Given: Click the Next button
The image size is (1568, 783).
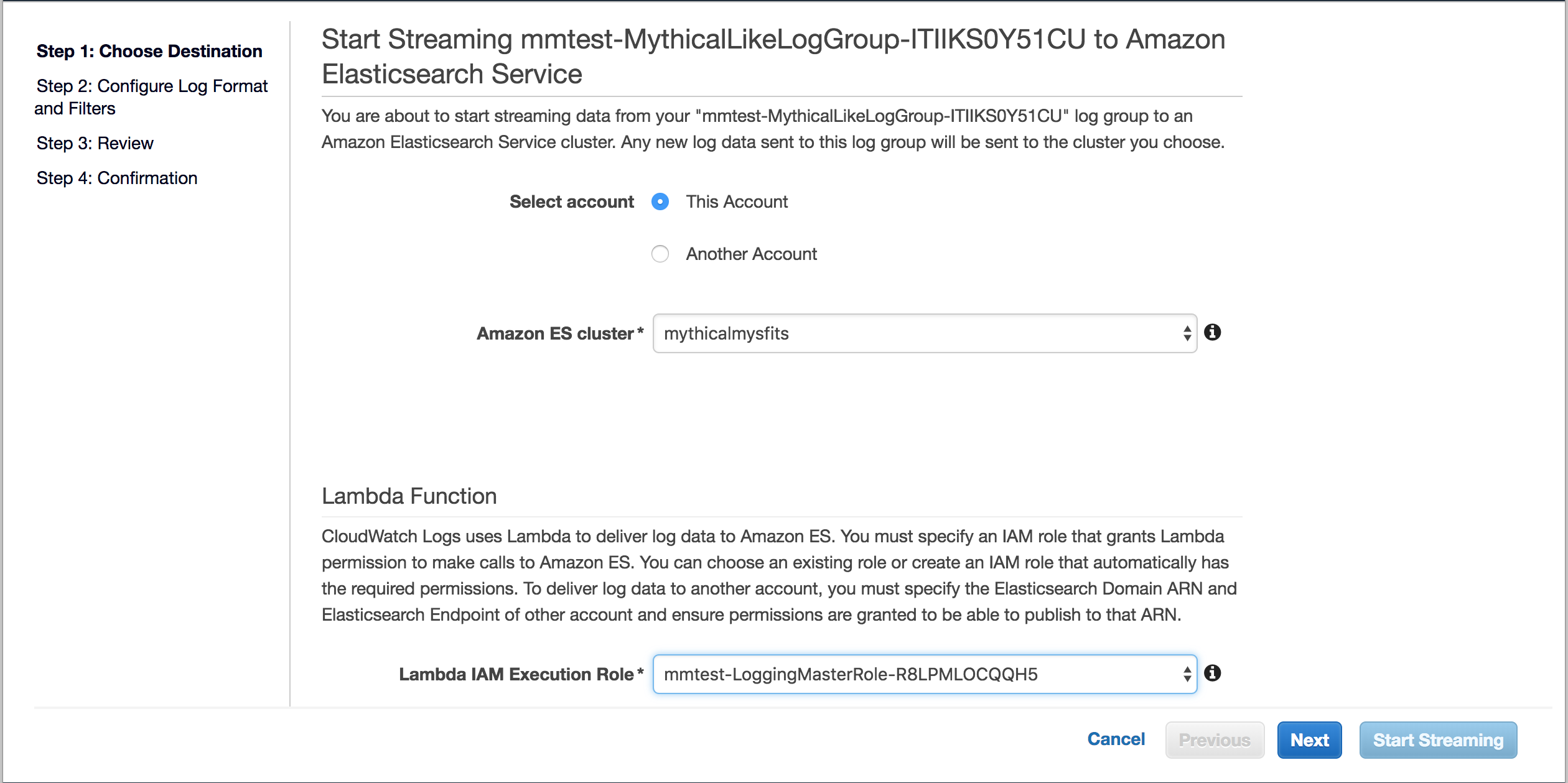Looking at the screenshot, I should [x=1309, y=740].
